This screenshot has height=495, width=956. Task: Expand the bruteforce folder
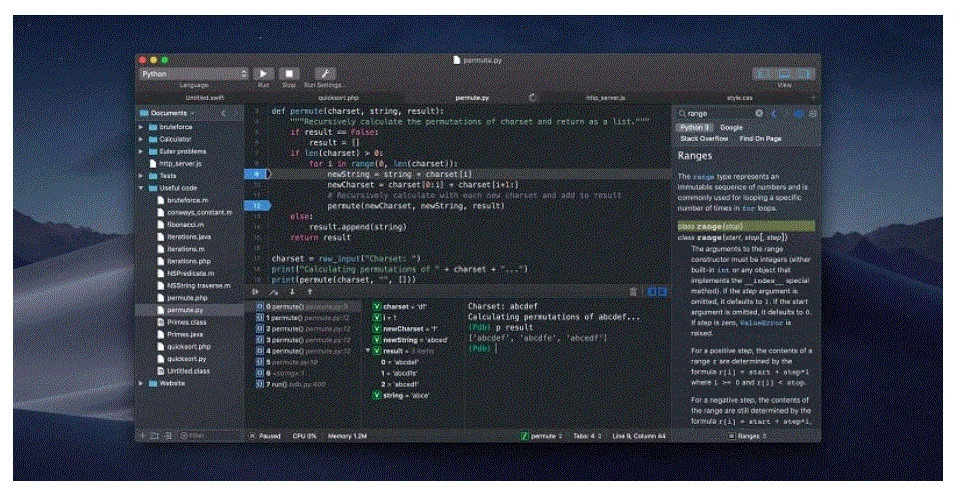(141, 127)
